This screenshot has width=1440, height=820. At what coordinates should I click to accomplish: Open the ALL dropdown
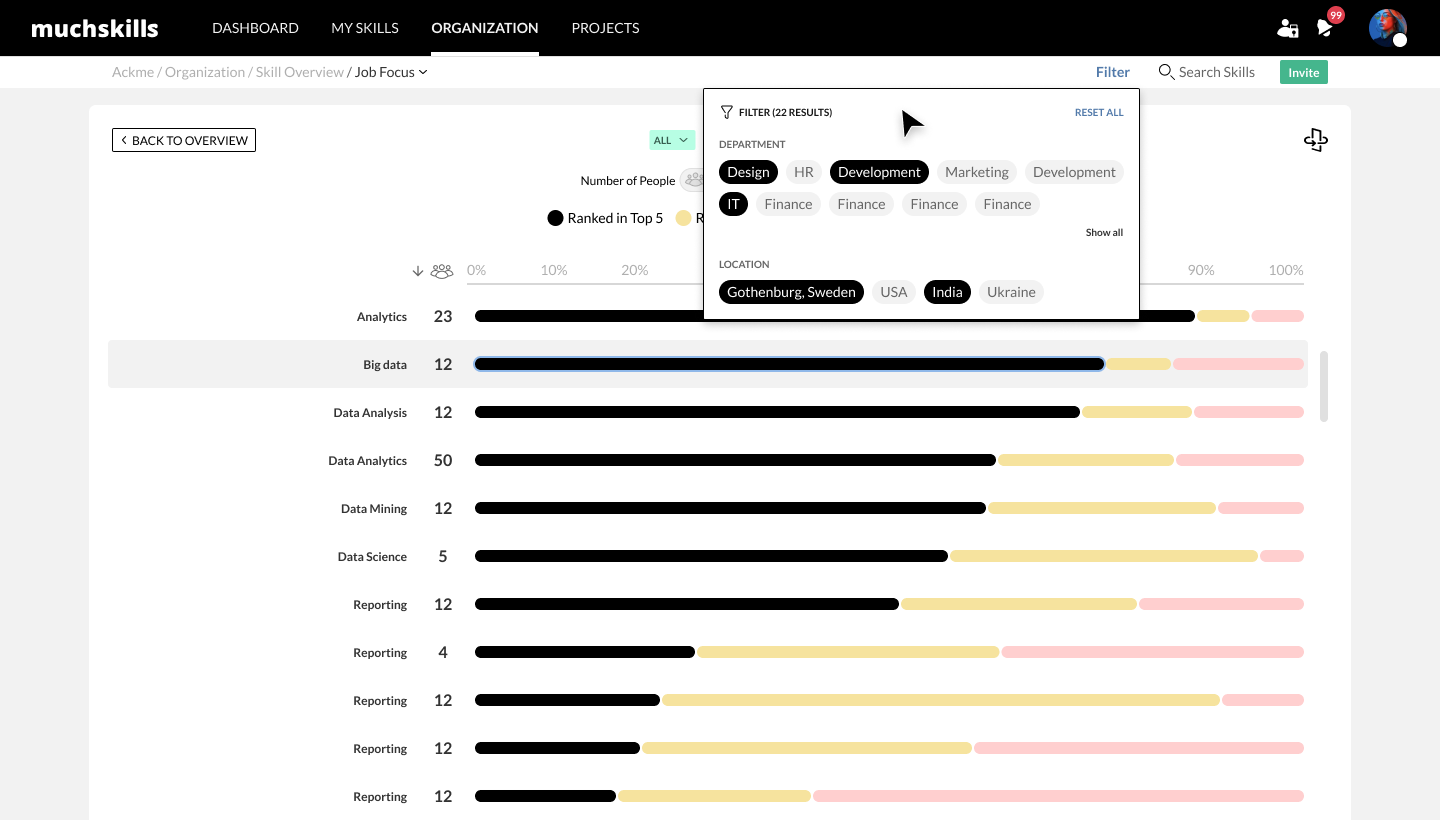672,140
